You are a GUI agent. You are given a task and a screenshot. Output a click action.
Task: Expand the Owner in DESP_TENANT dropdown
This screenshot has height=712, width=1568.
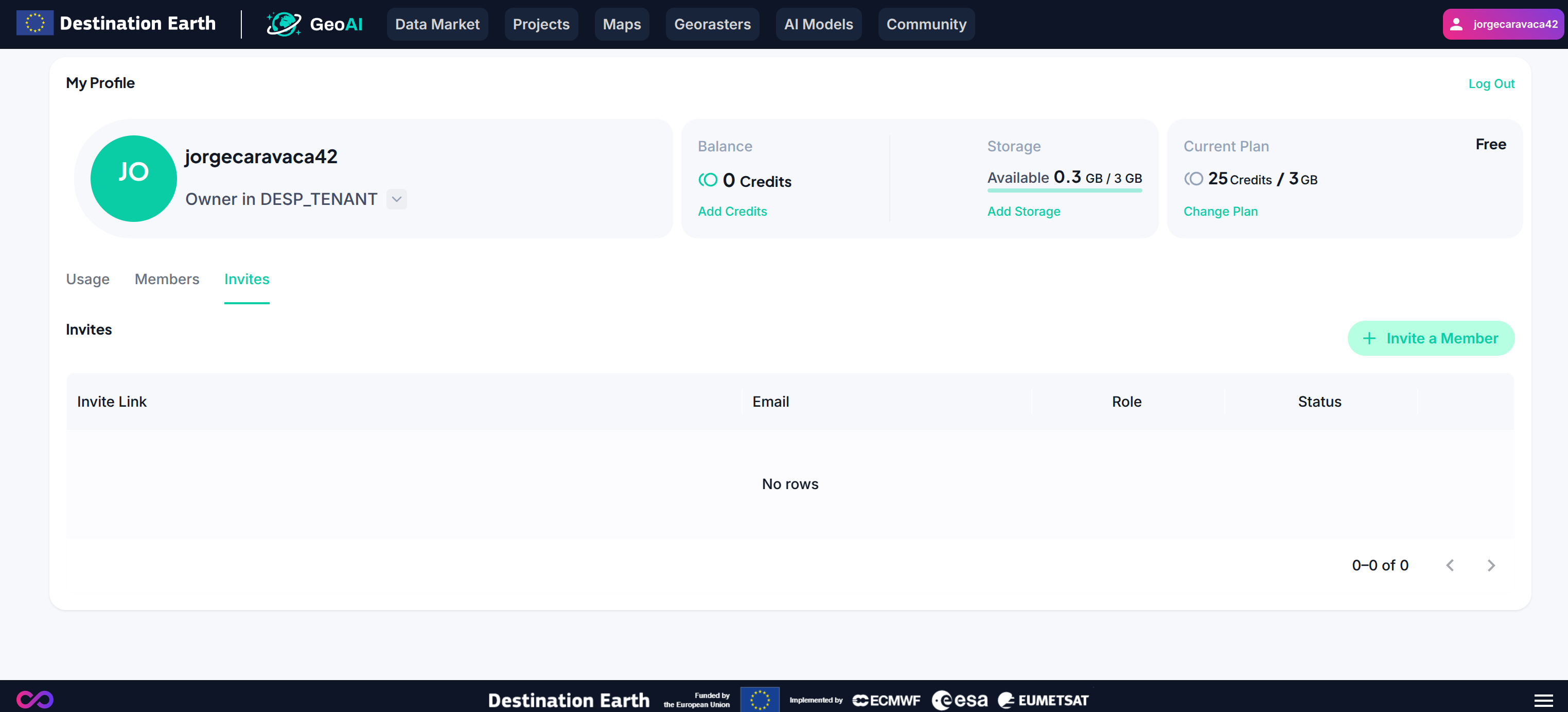(396, 199)
